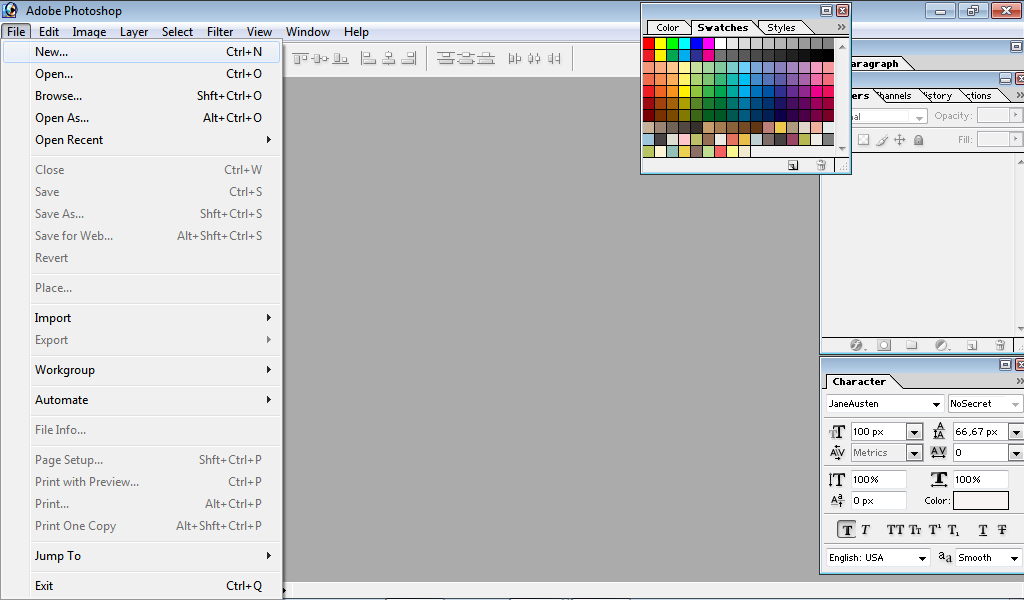Click the text Color swatch in Character panel
Image resolution: width=1024 pixels, height=600 pixels.
click(980, 501)
